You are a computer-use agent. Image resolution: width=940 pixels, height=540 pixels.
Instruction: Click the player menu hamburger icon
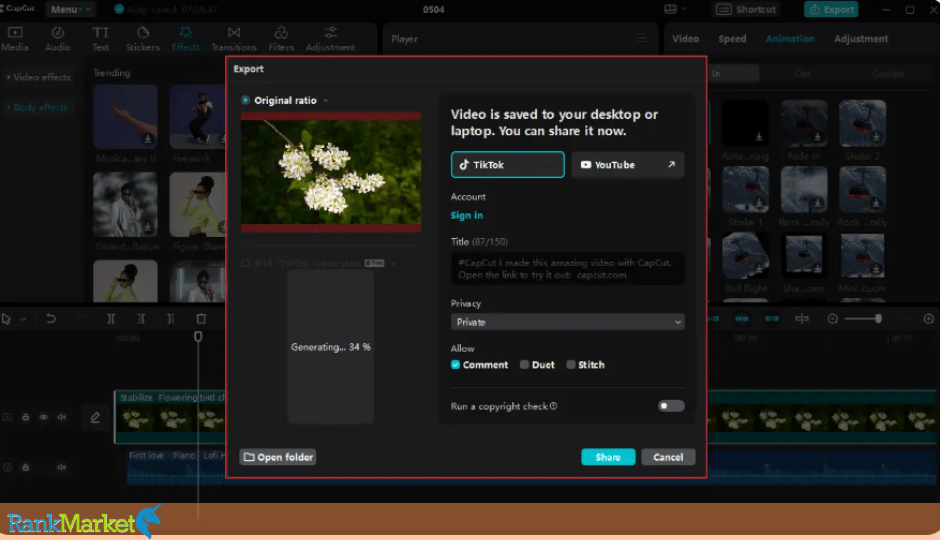(x=641, y=39)
